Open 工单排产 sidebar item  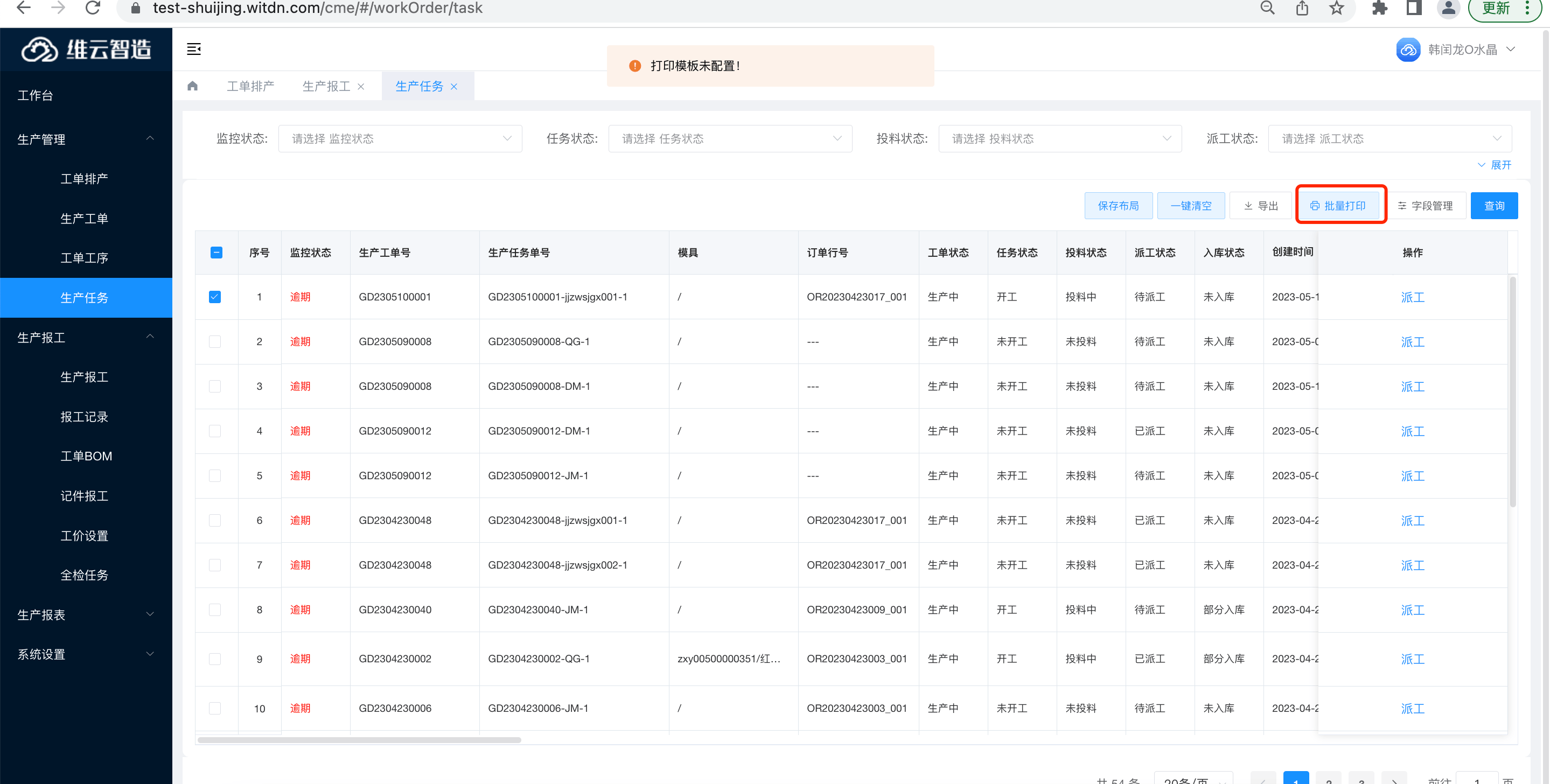(86, 179)
